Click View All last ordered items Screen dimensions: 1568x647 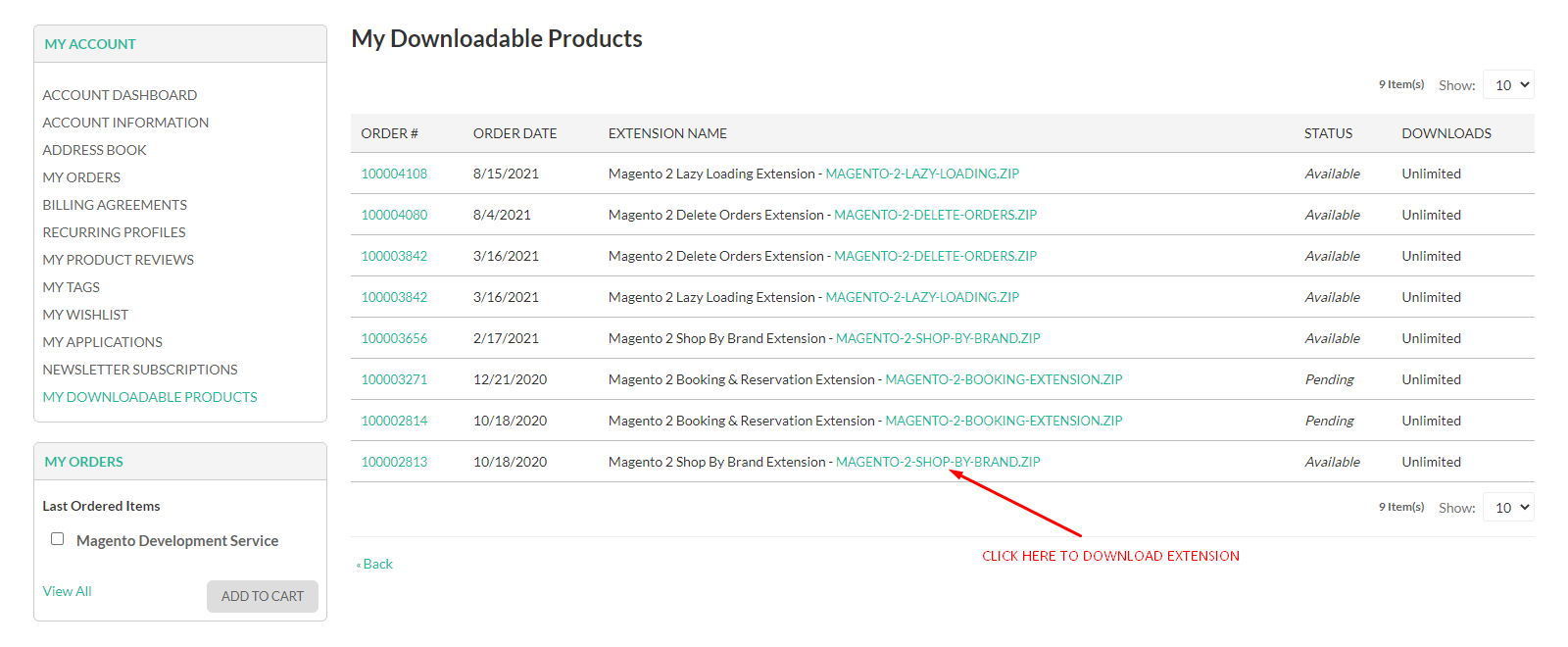coord(67,591)
